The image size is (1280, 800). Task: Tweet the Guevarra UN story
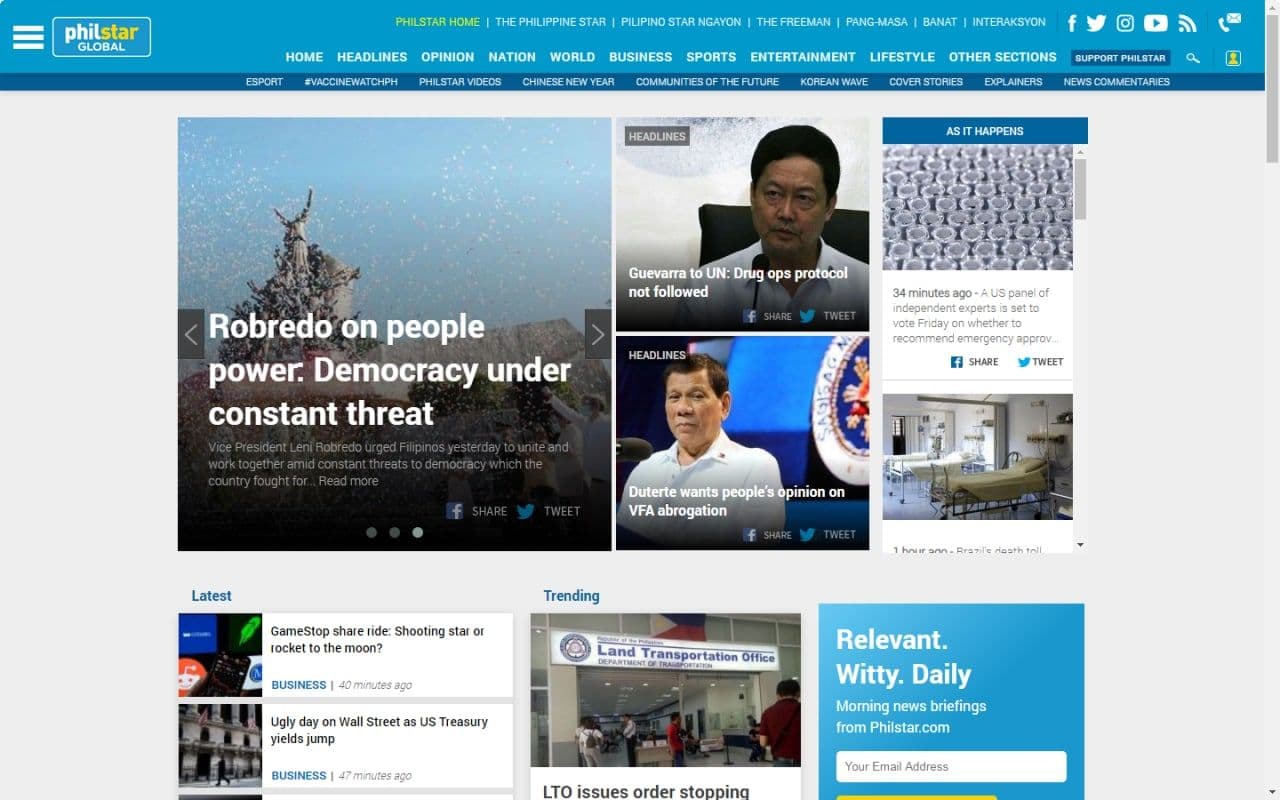click(827, 316)
